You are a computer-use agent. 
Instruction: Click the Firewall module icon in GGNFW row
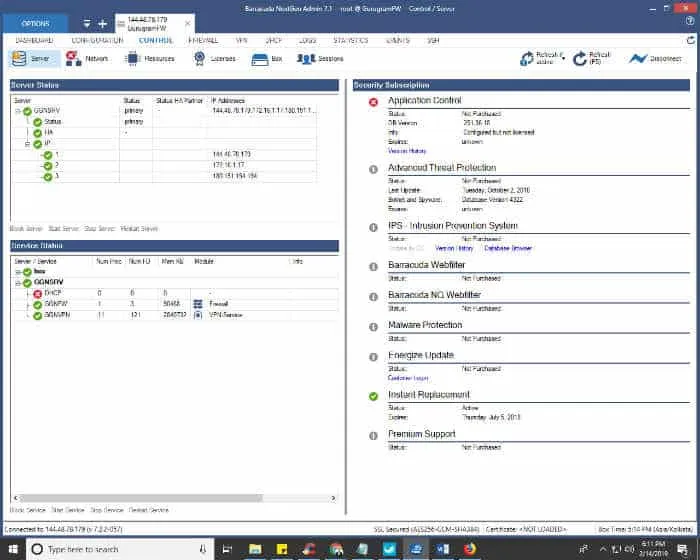(198, 304)
